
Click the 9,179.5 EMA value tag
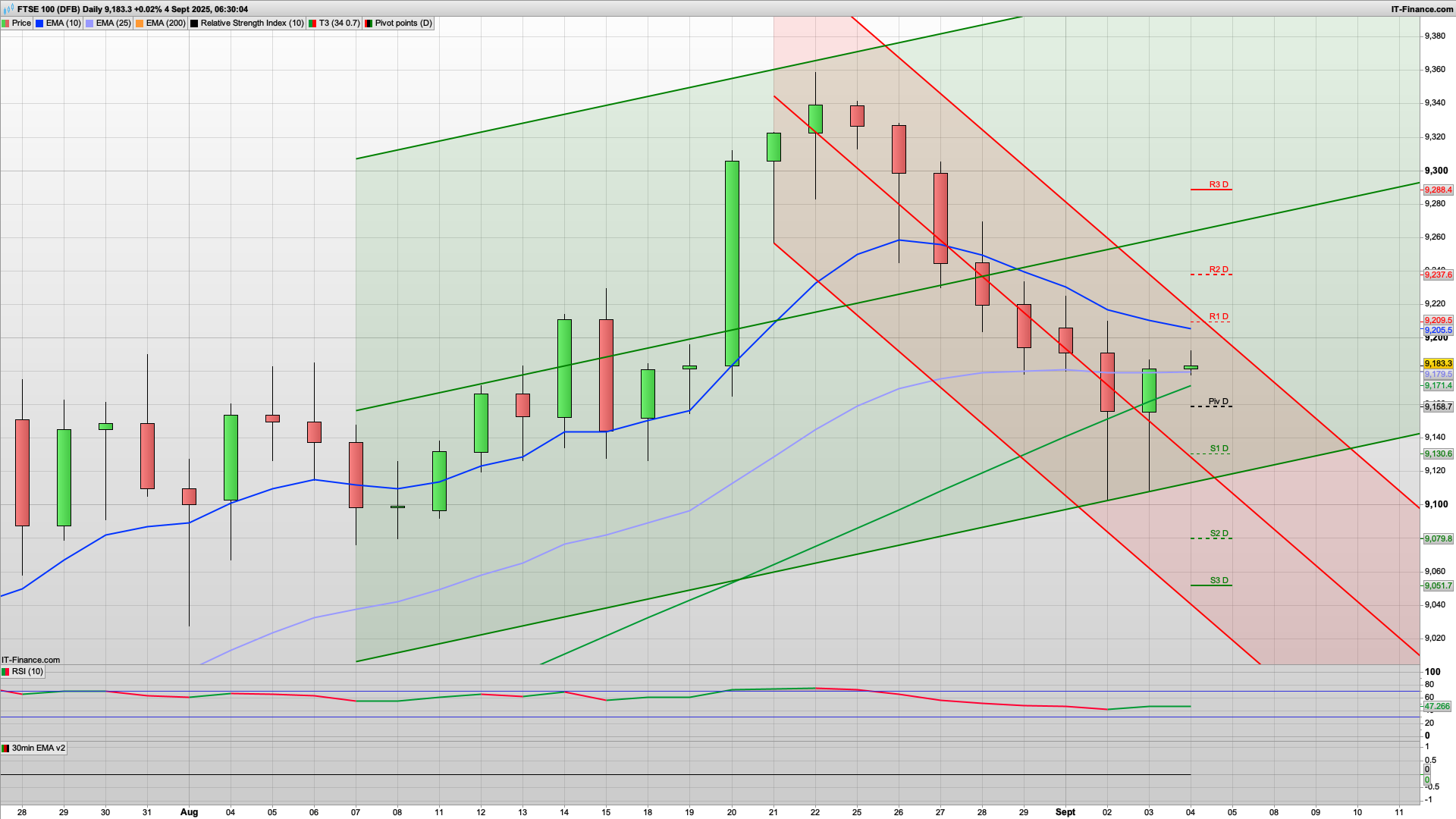tap(1438, 375)
